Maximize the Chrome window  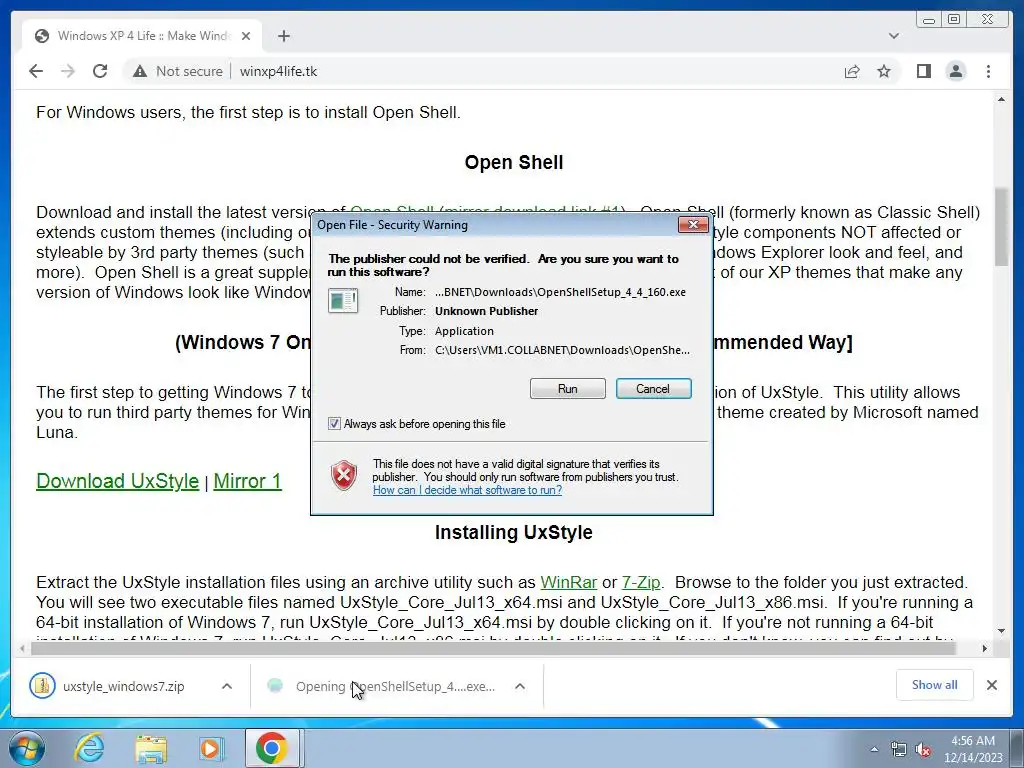954,20
